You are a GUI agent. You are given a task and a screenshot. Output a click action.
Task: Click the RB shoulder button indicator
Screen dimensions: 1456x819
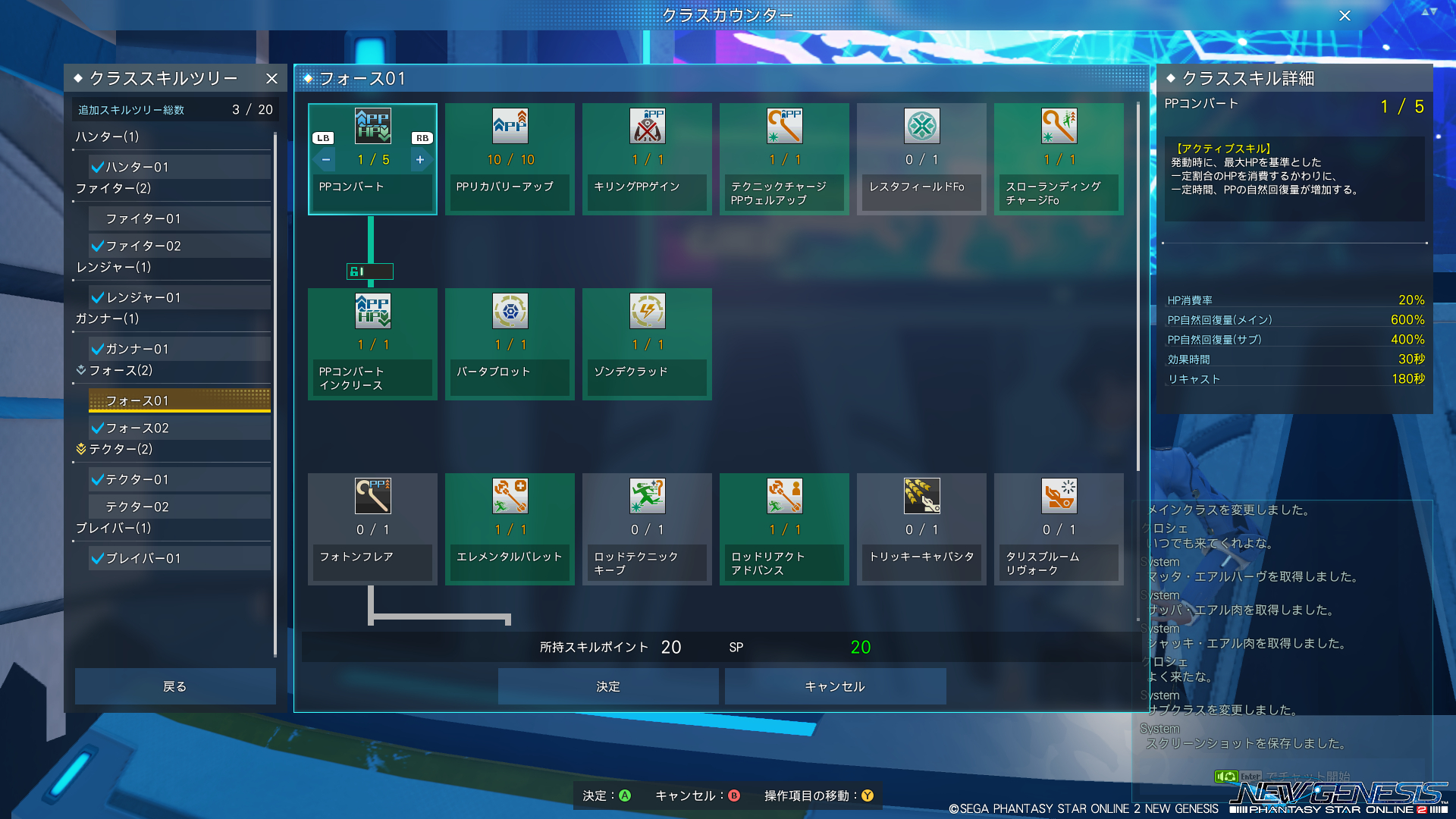422,138
